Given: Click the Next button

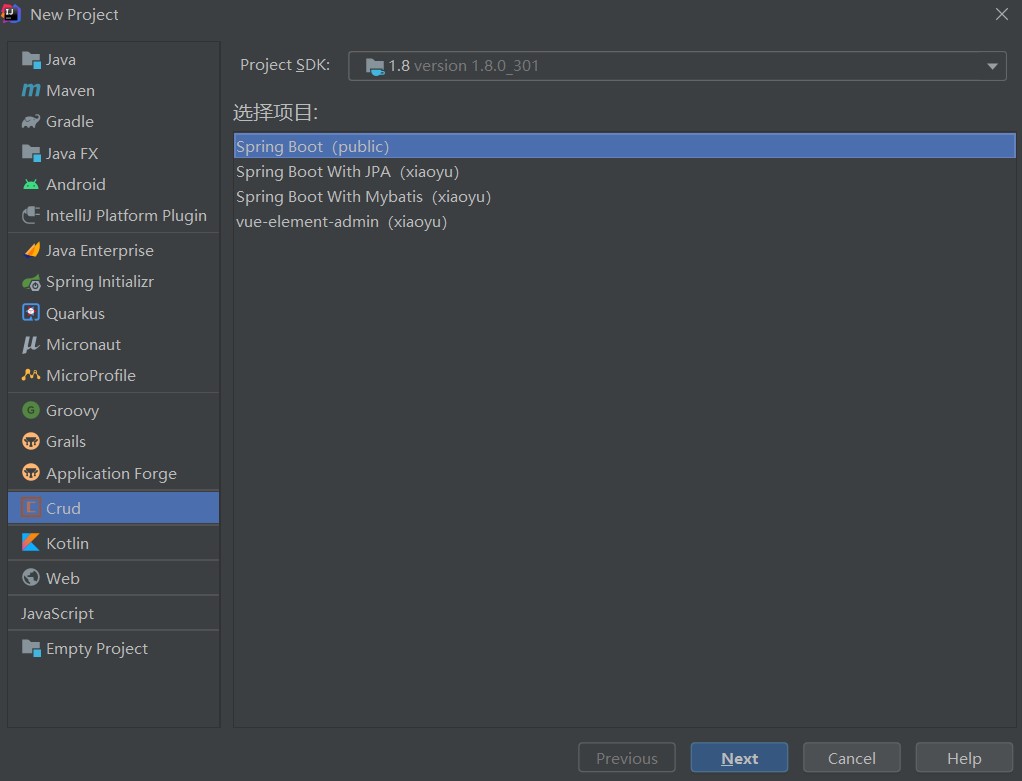Looking at the screenshot, I should [739, 758].
